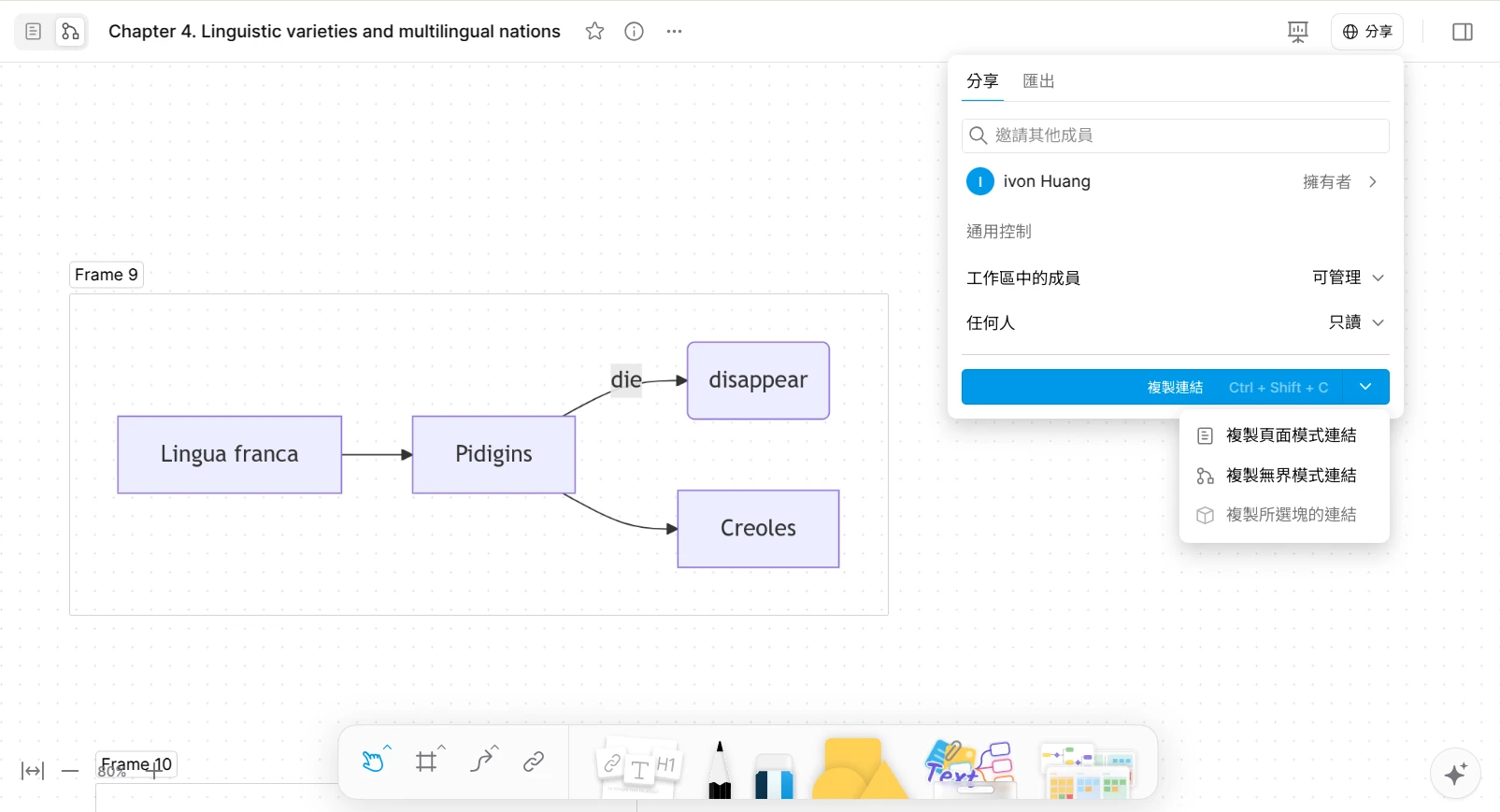1500x812 pixels.
Task: Select the frame tool
Action: point(427,762)
